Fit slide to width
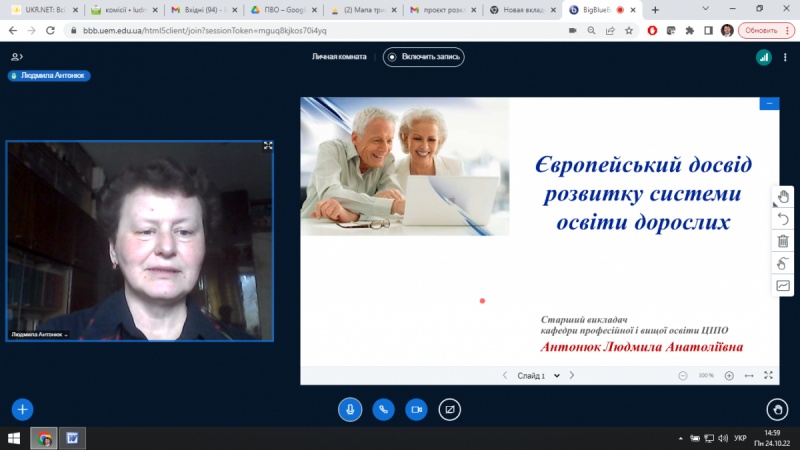 749,376
